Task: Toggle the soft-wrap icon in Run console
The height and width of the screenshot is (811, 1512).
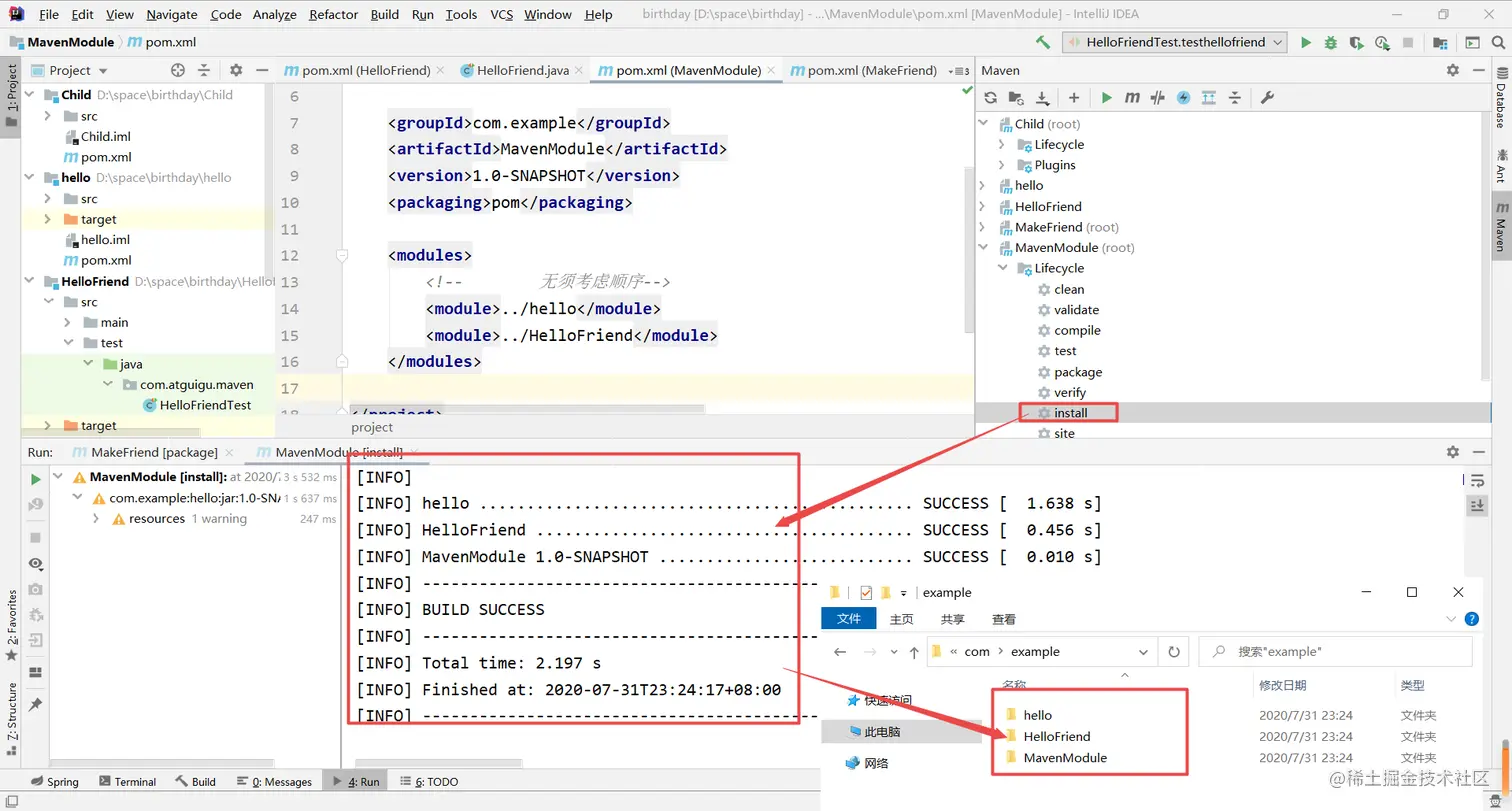Action: point(1477,480)
